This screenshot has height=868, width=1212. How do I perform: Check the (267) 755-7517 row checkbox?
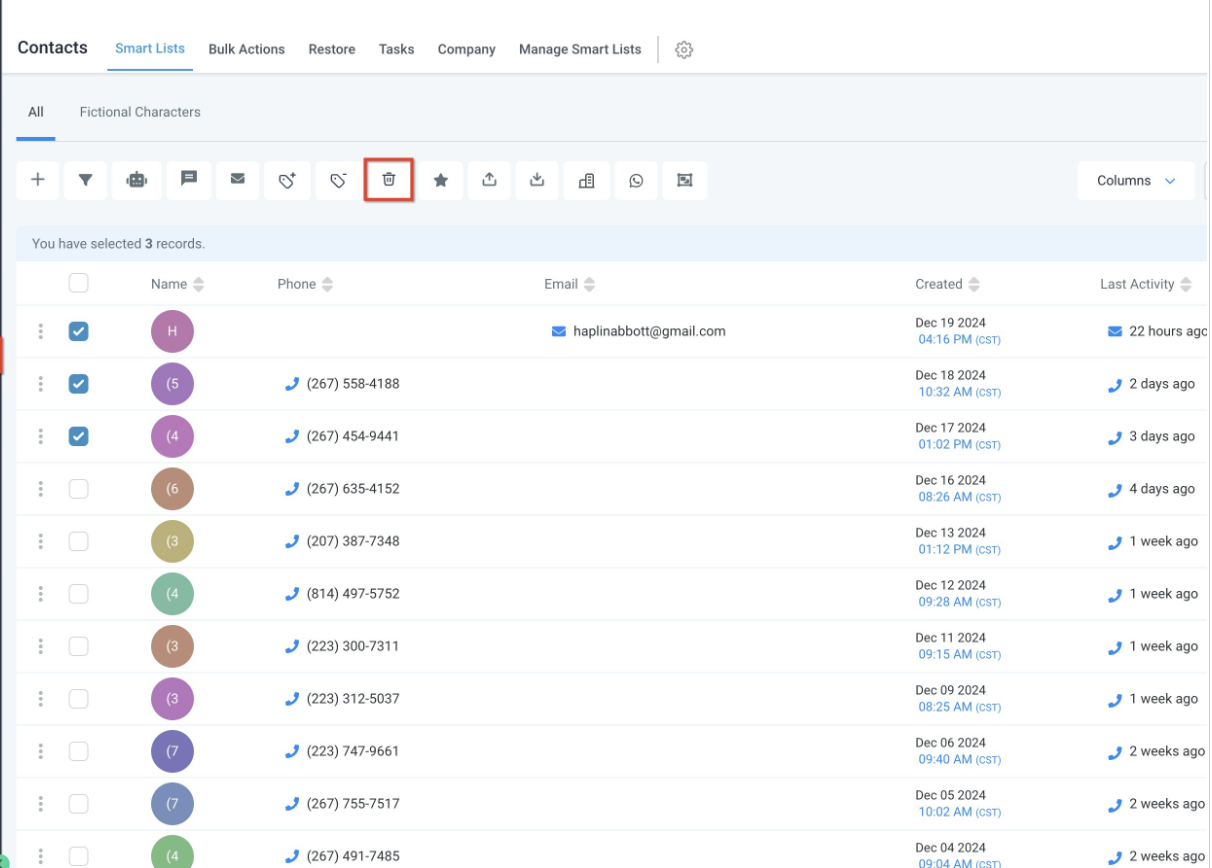79,804
